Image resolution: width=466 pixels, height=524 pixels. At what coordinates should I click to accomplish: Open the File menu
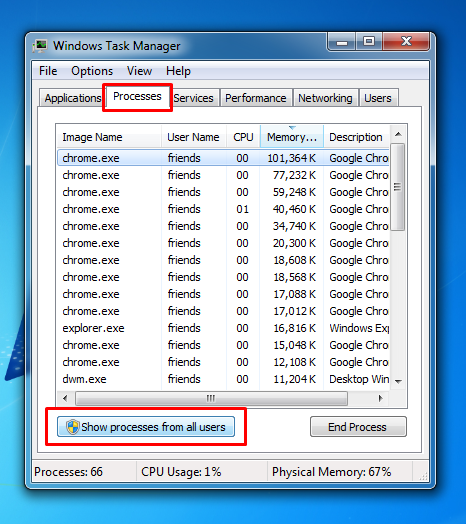(48, 71)
